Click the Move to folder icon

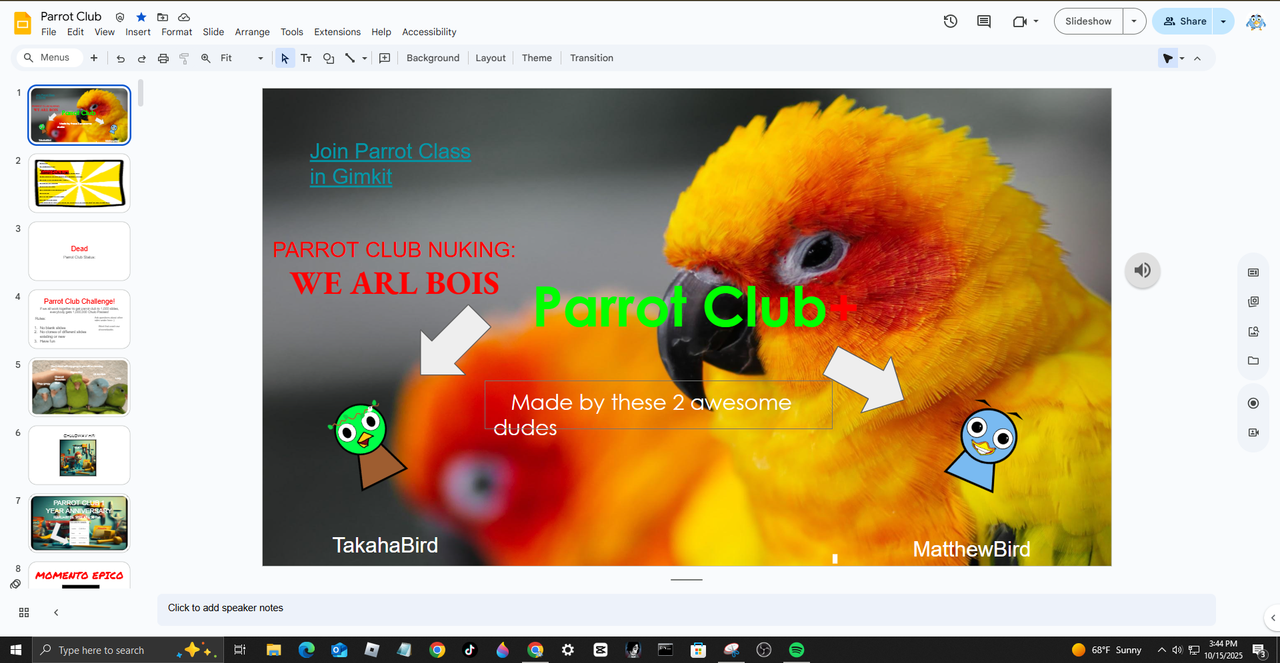tap(162, 17)
